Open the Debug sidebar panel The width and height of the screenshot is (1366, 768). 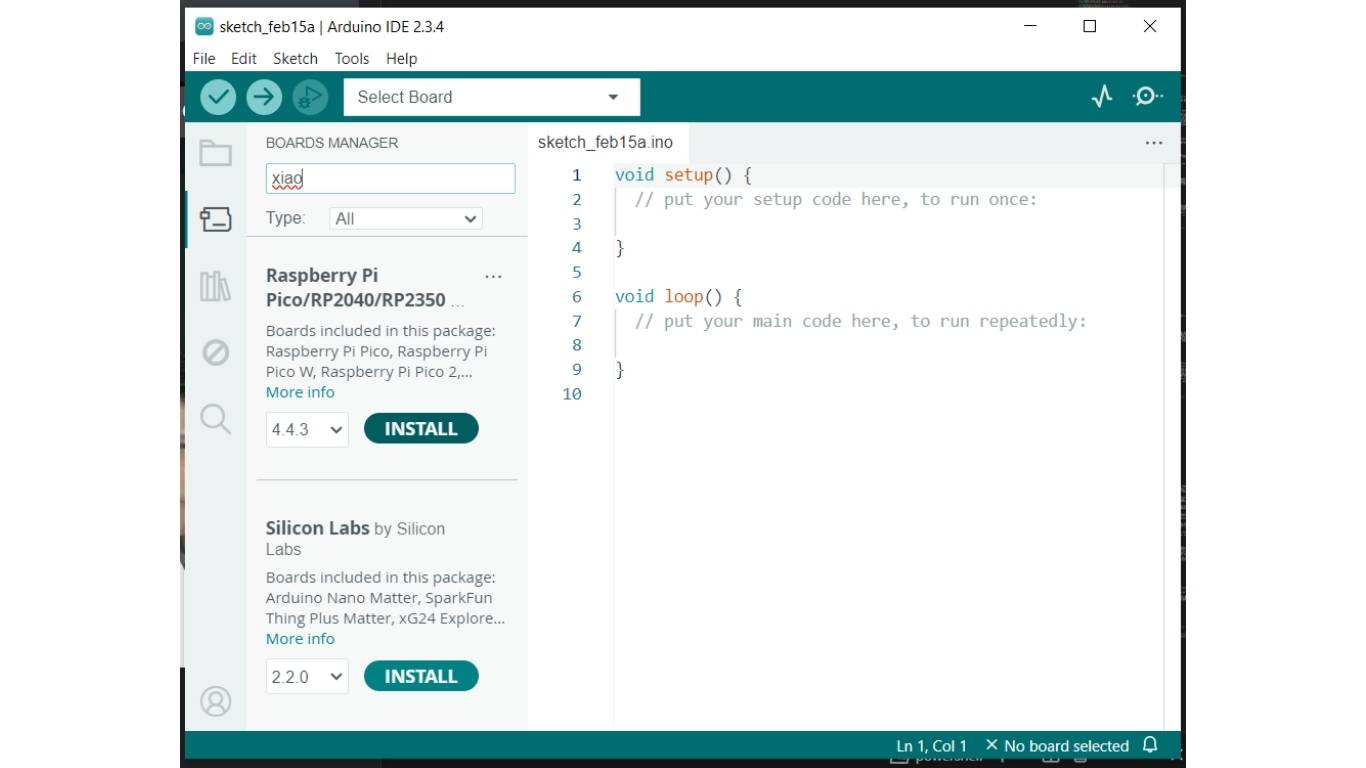pos(216,352)
